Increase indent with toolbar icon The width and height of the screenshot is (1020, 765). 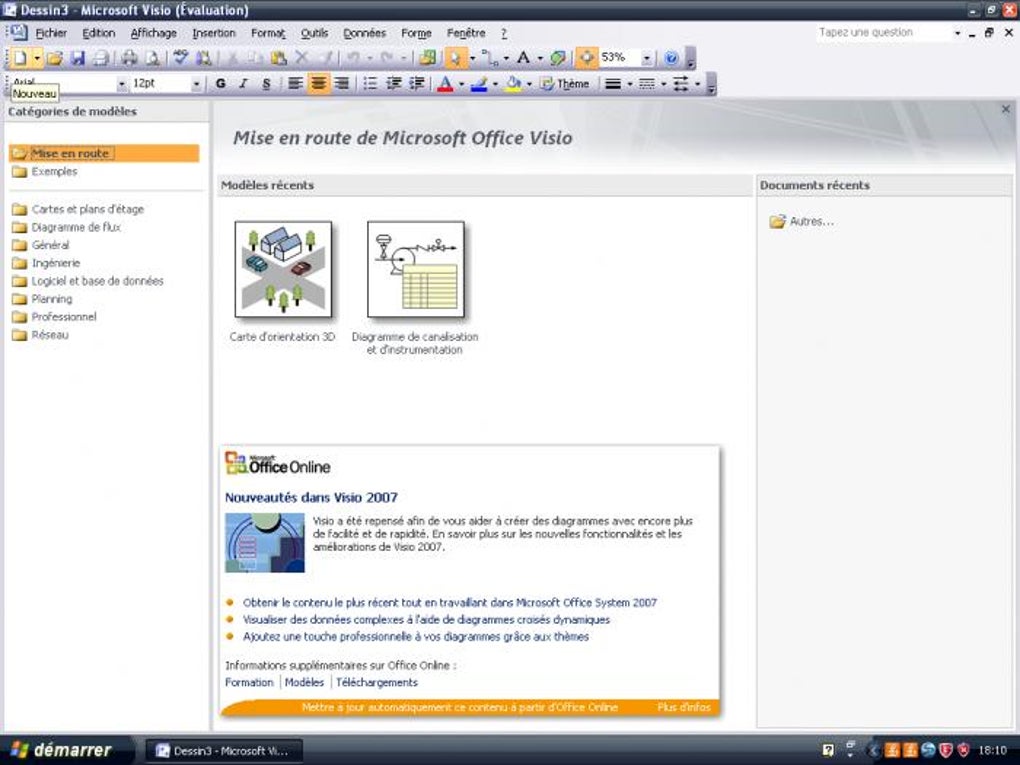[417, 83]
